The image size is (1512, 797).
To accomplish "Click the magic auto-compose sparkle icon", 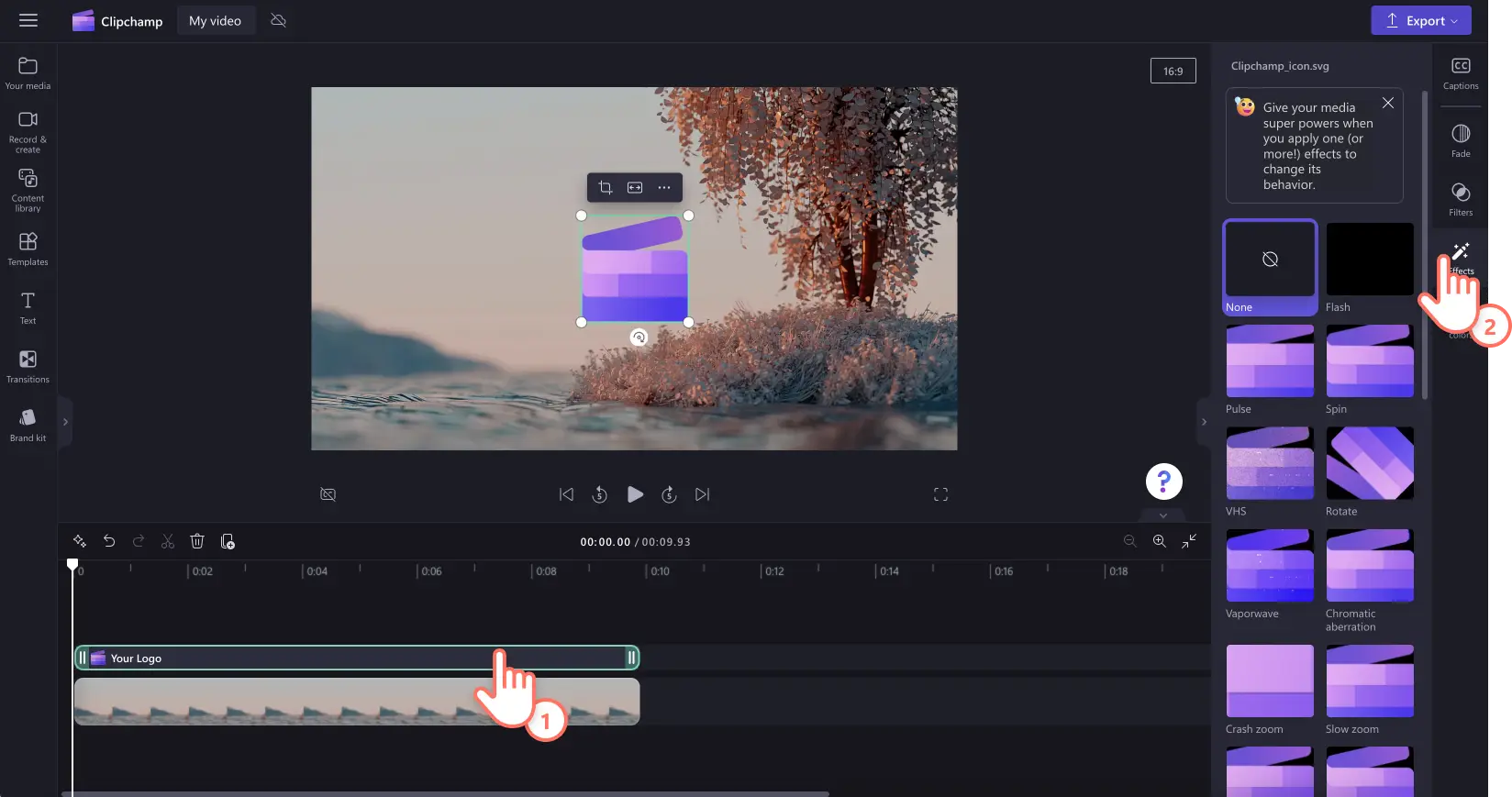I will pos(80,541).
